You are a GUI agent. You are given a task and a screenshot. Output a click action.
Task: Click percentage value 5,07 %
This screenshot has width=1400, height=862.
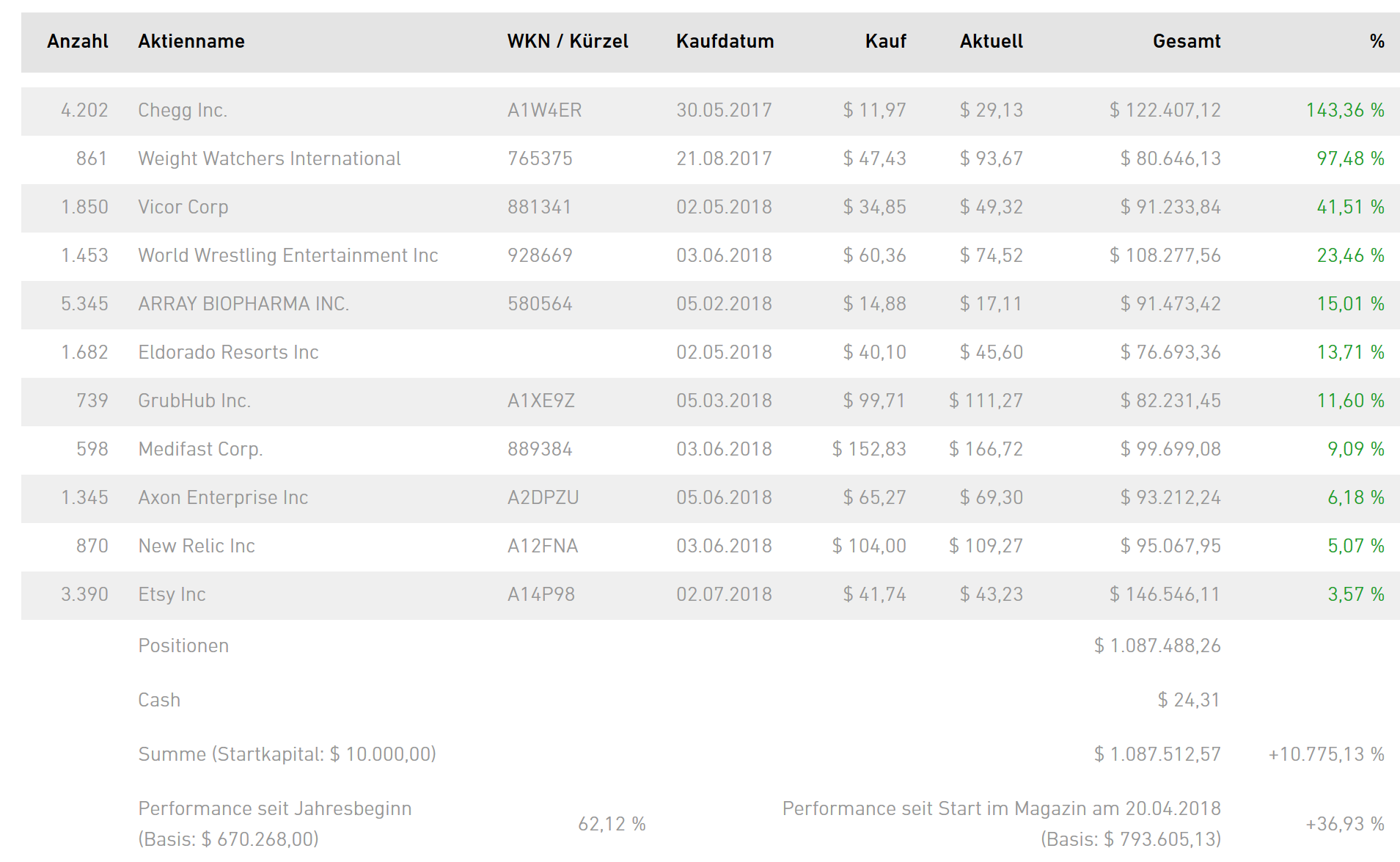coord(1356,546)
